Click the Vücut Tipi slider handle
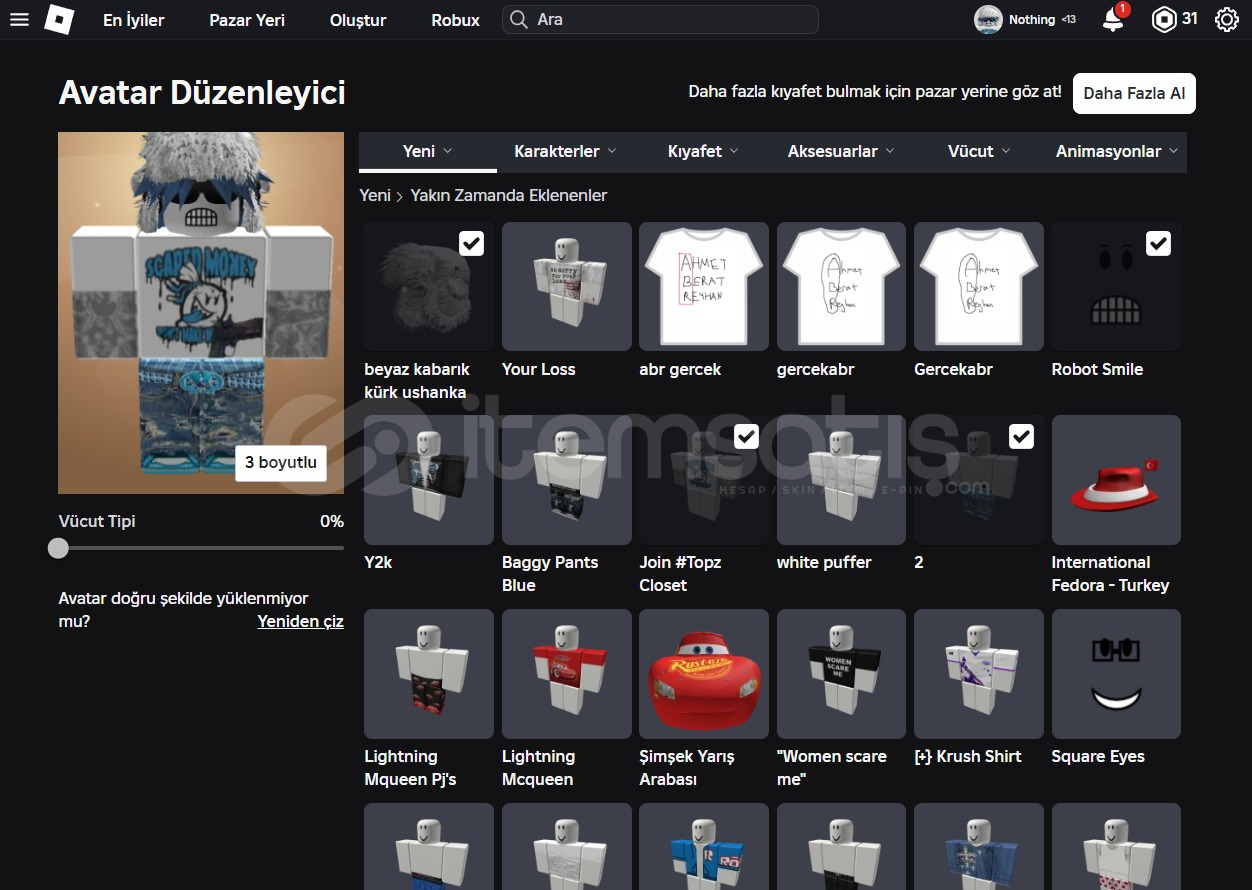This screenshot has width=1252, height=890. (x=59, y=548)
